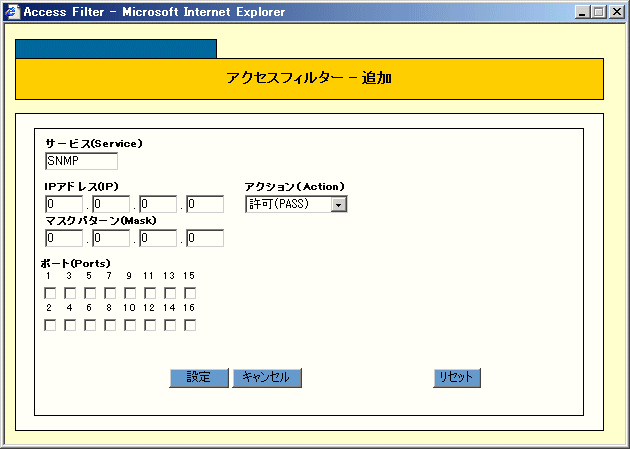Click the second IP address octet field
630x449 pixels.
click(111, 204)
